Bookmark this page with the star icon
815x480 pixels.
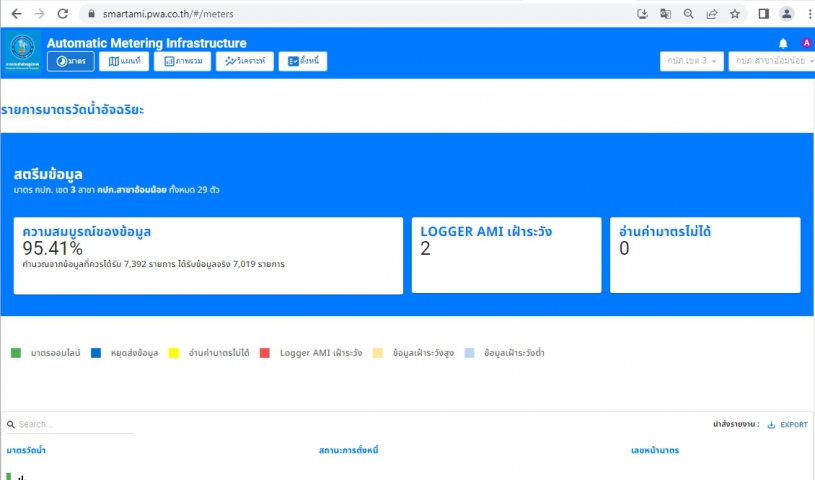click(x=735, y=14)
